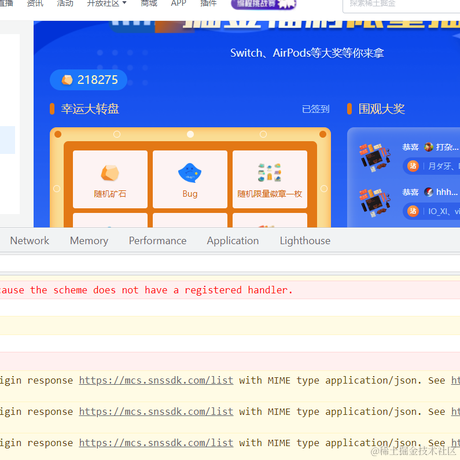Open the 资讯 nav item
This screenshot has height=460, width=460.
pyautogui.click(x=35, y=3)
